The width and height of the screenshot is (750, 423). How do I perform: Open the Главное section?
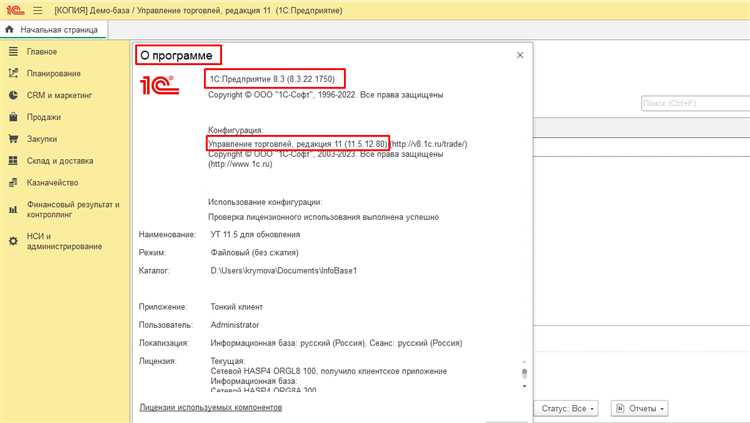point(42,52)
